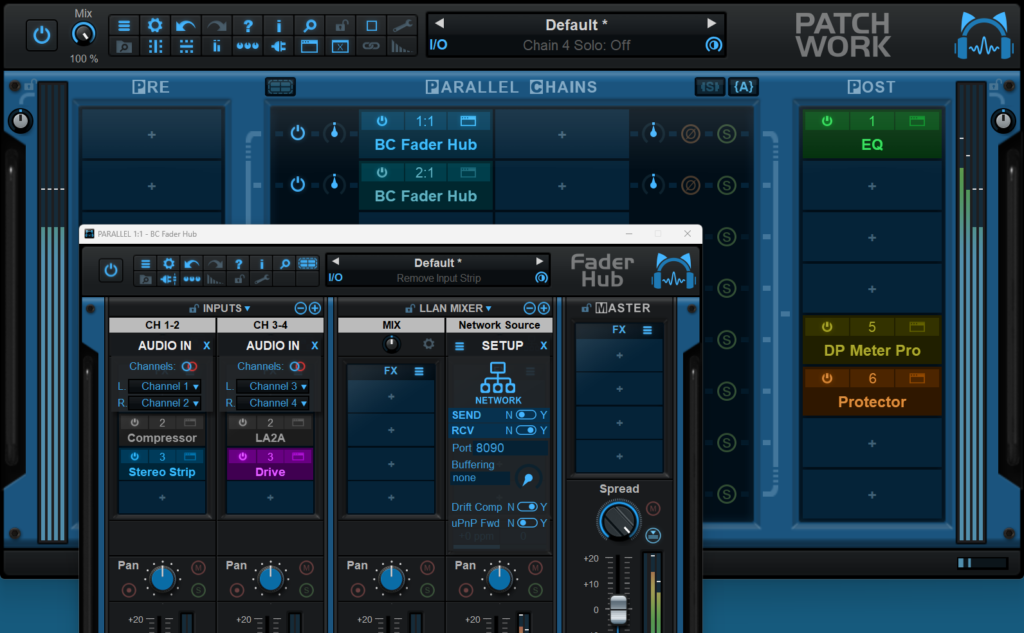Viewport: 1024px width, 633px height.
Task: Click the {A} button in Parallel Chains header
Action: point(743,87)
